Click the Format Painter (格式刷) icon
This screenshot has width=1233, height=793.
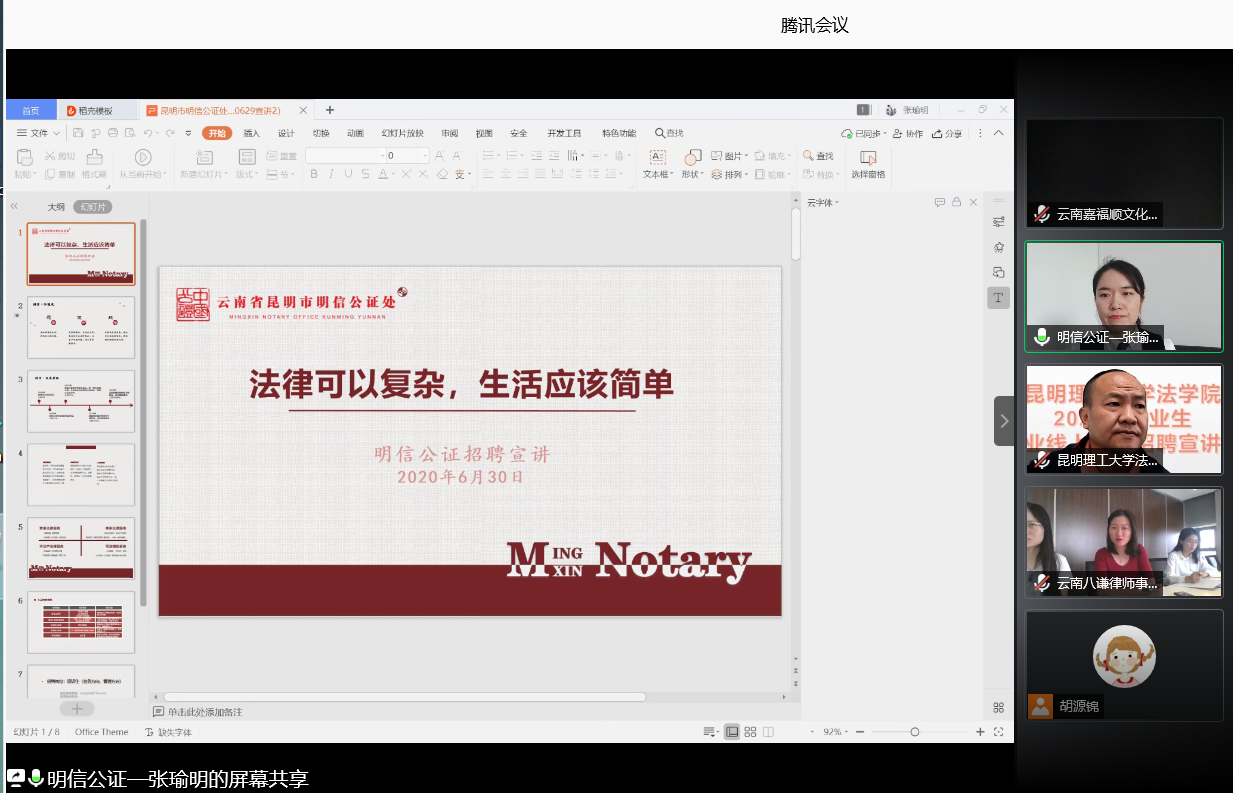click(94, 157)
